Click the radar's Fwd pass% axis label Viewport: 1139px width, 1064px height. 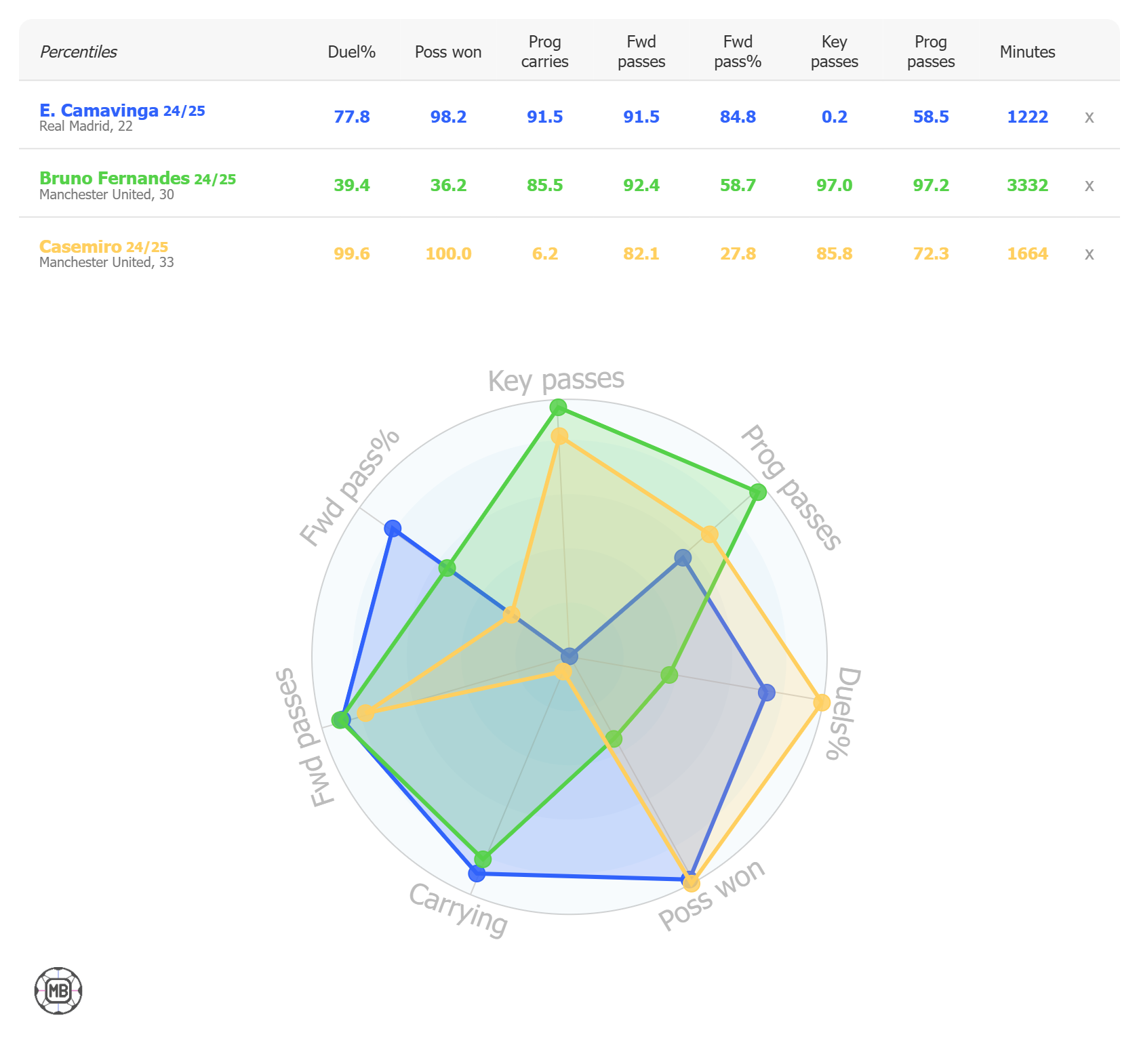point(350,488)
